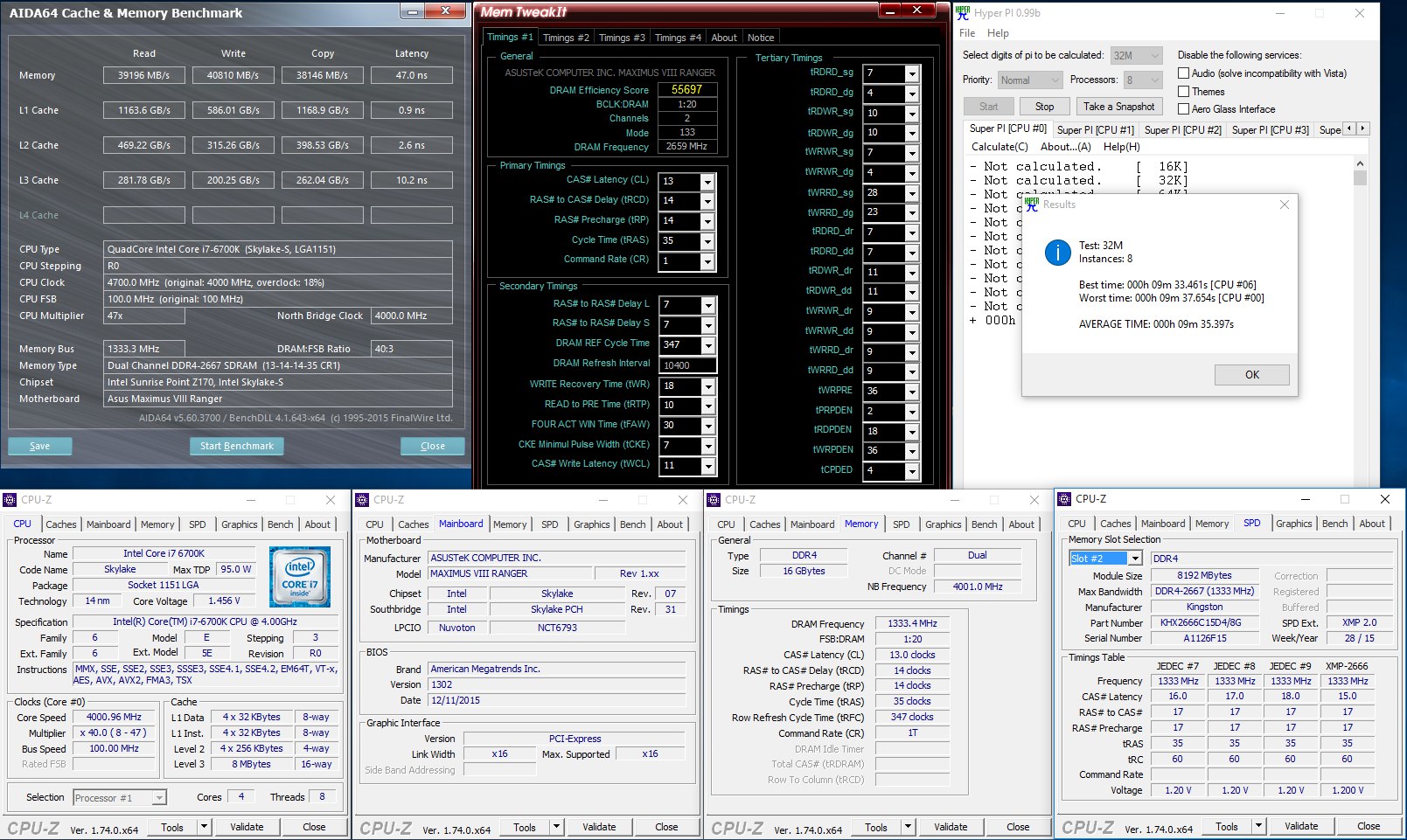Screen dimensions: 1407x840
Task: Click Take a Snapshot in Hyper PI
Action: click(x=1118, y=107)
